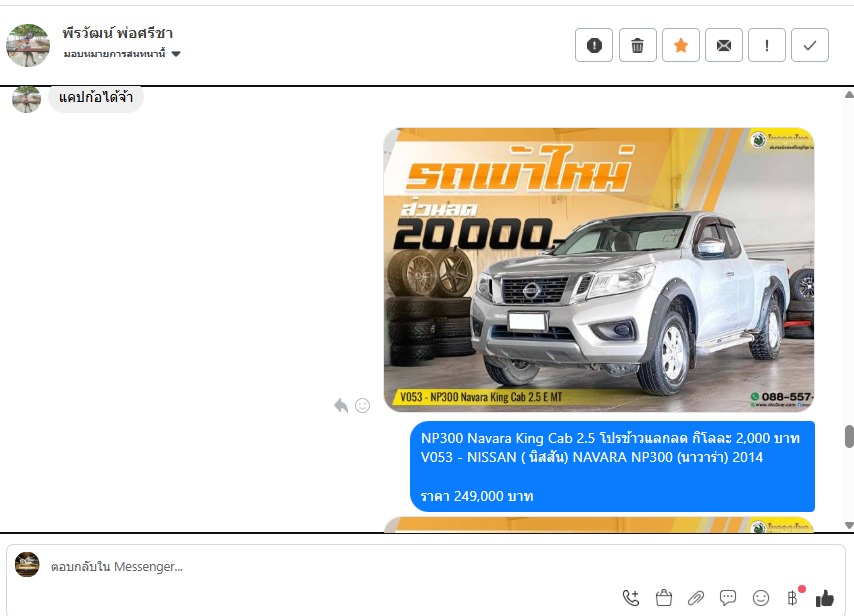Mark conversation as spam with circled exclamation icon
Viewport: 854px width, 616px height.
(x=594, y=45)
